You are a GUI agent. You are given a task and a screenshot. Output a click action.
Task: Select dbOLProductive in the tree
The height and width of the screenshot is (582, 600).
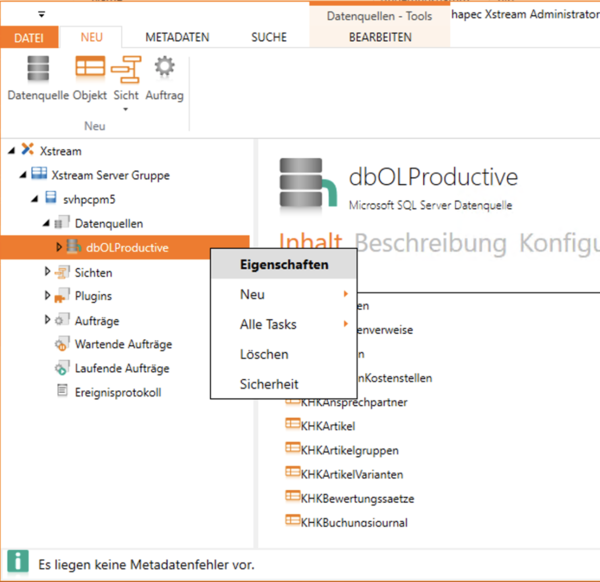127,248
